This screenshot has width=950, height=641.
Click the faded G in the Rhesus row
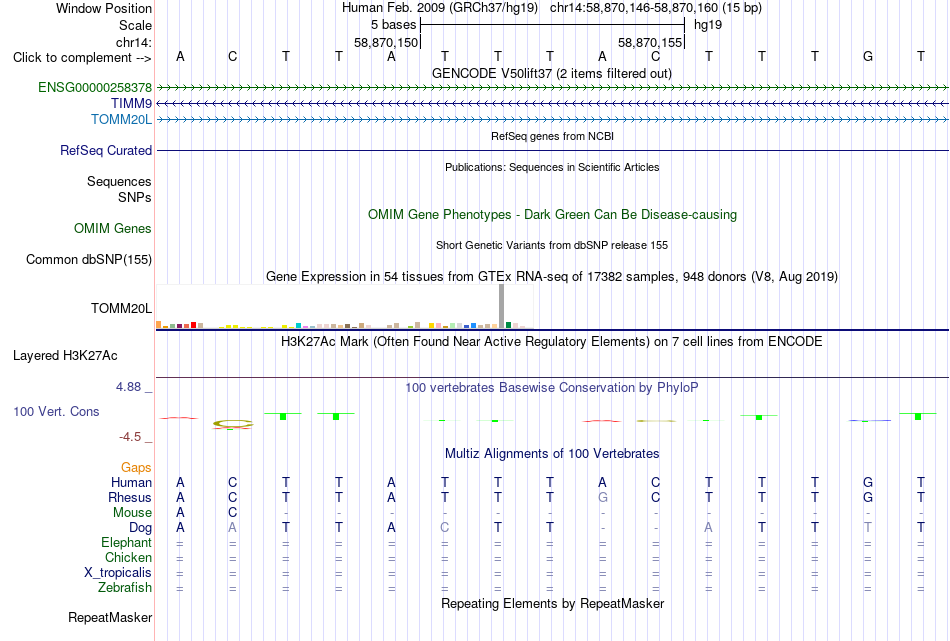click(602, 497)
